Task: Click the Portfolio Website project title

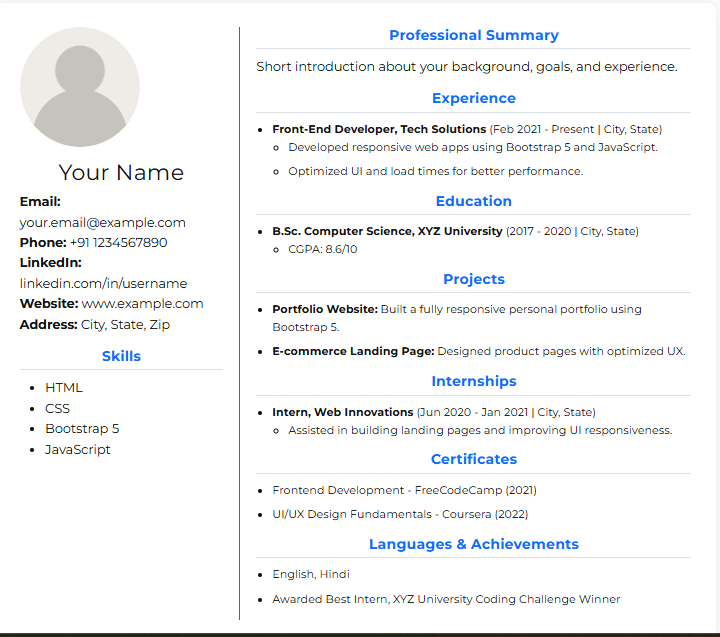Action: 325,310
